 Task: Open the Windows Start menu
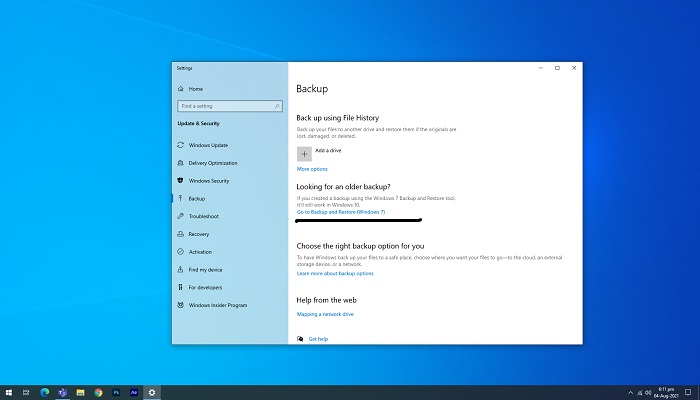8,393
